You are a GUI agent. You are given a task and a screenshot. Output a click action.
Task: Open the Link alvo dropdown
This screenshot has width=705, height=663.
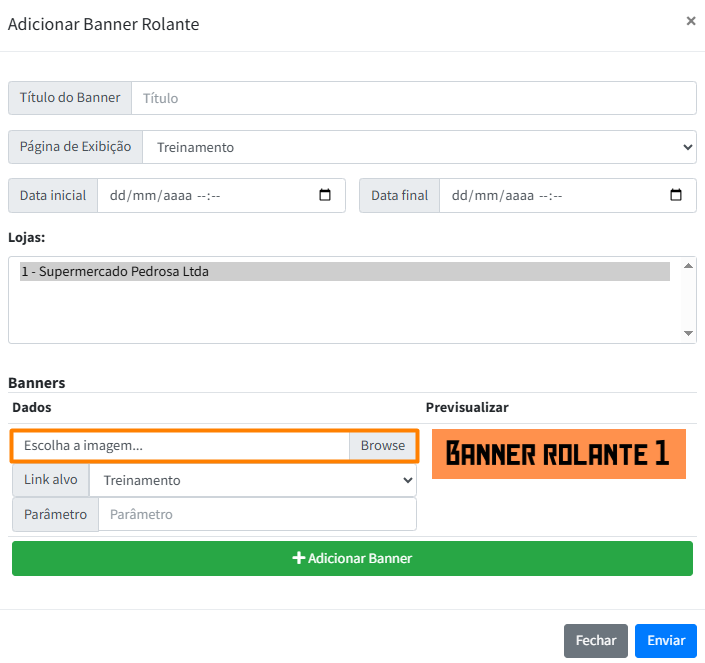[x=252, y=481]
